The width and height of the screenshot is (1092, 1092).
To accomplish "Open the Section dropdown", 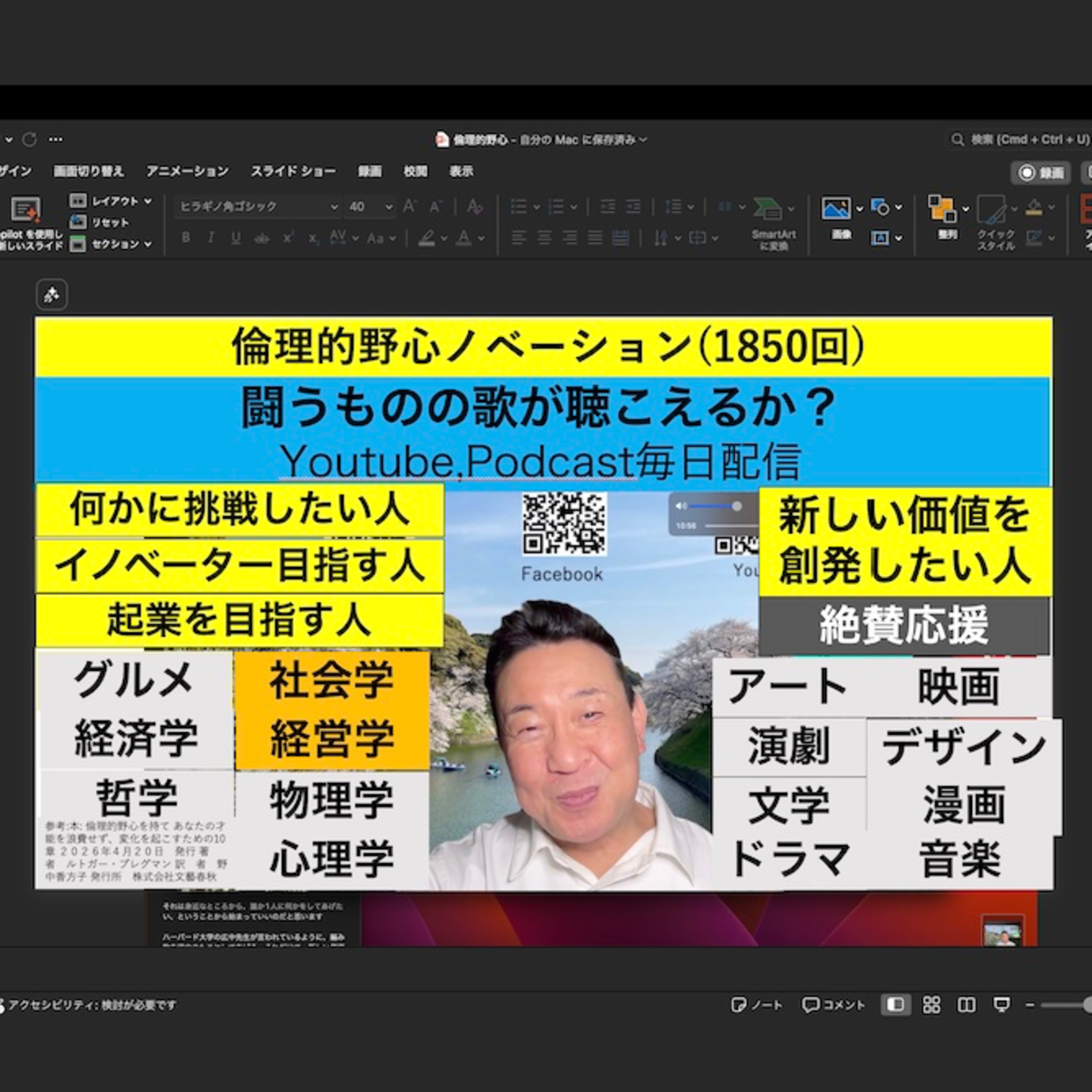I will coord(111,244).
